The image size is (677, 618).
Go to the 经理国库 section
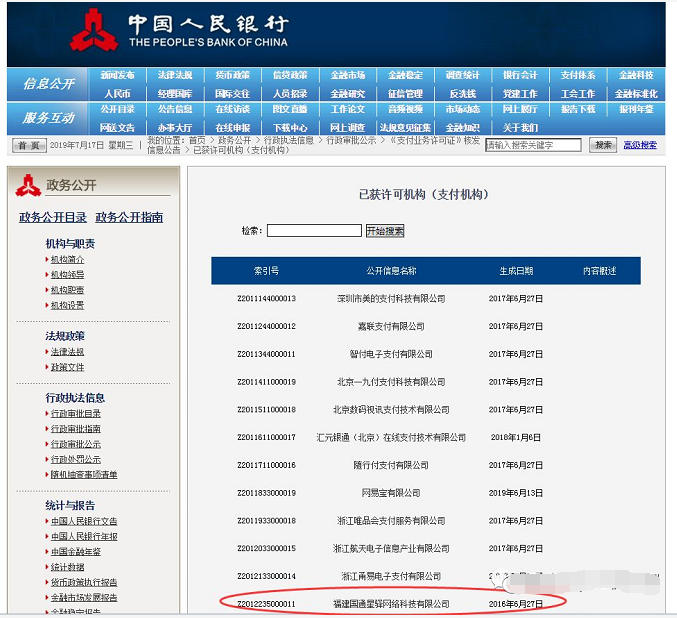175,94
